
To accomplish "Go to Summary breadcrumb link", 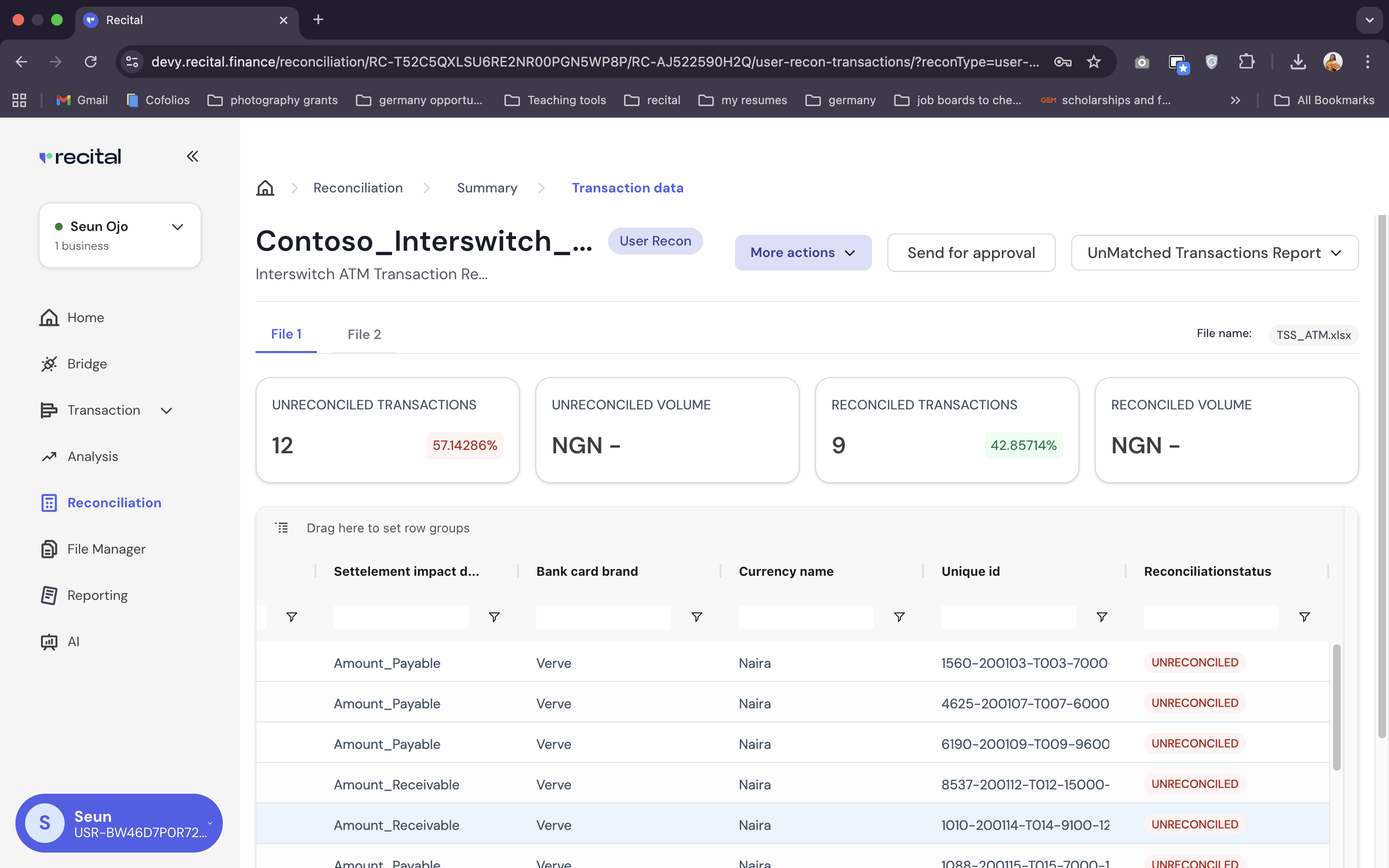I will 487,188.
